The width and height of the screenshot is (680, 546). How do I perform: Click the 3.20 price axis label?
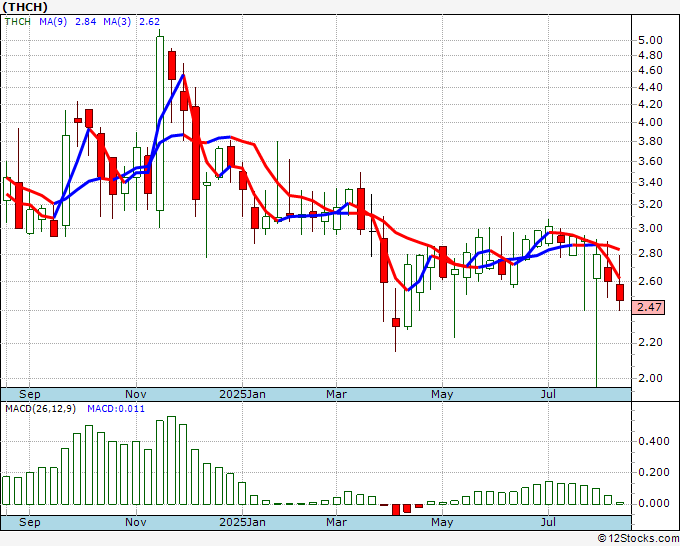click(x=651, y=204)
